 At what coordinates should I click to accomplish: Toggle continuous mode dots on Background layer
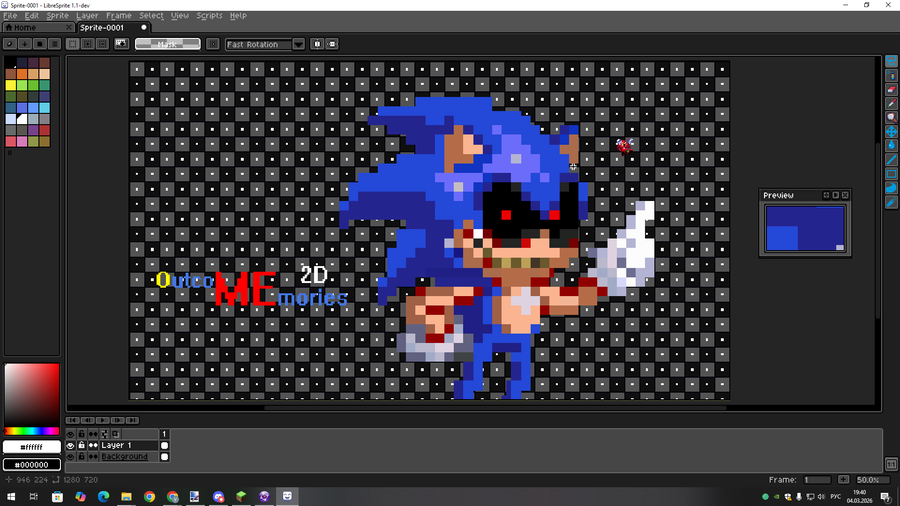(x=93, y=457)
